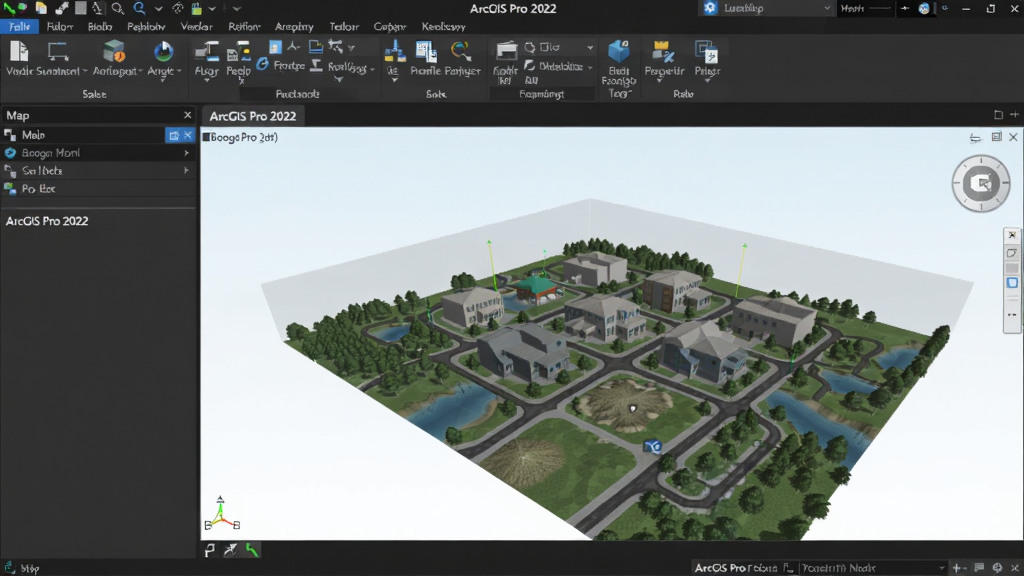Click the search magnifier in quick access toolbar
This screenshot has width=1024, height=576.
[118, 8]
